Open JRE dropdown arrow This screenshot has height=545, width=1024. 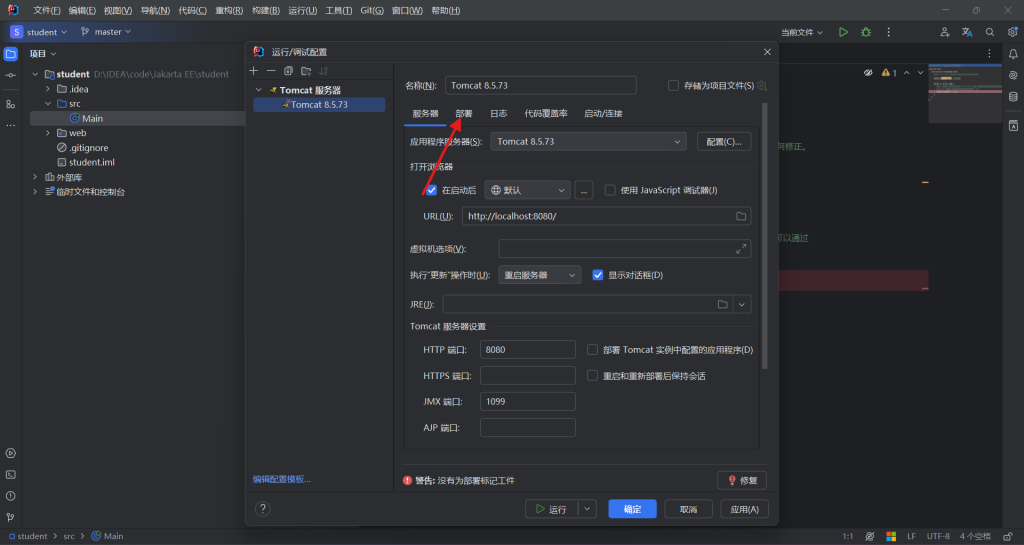tap(742, 304)
